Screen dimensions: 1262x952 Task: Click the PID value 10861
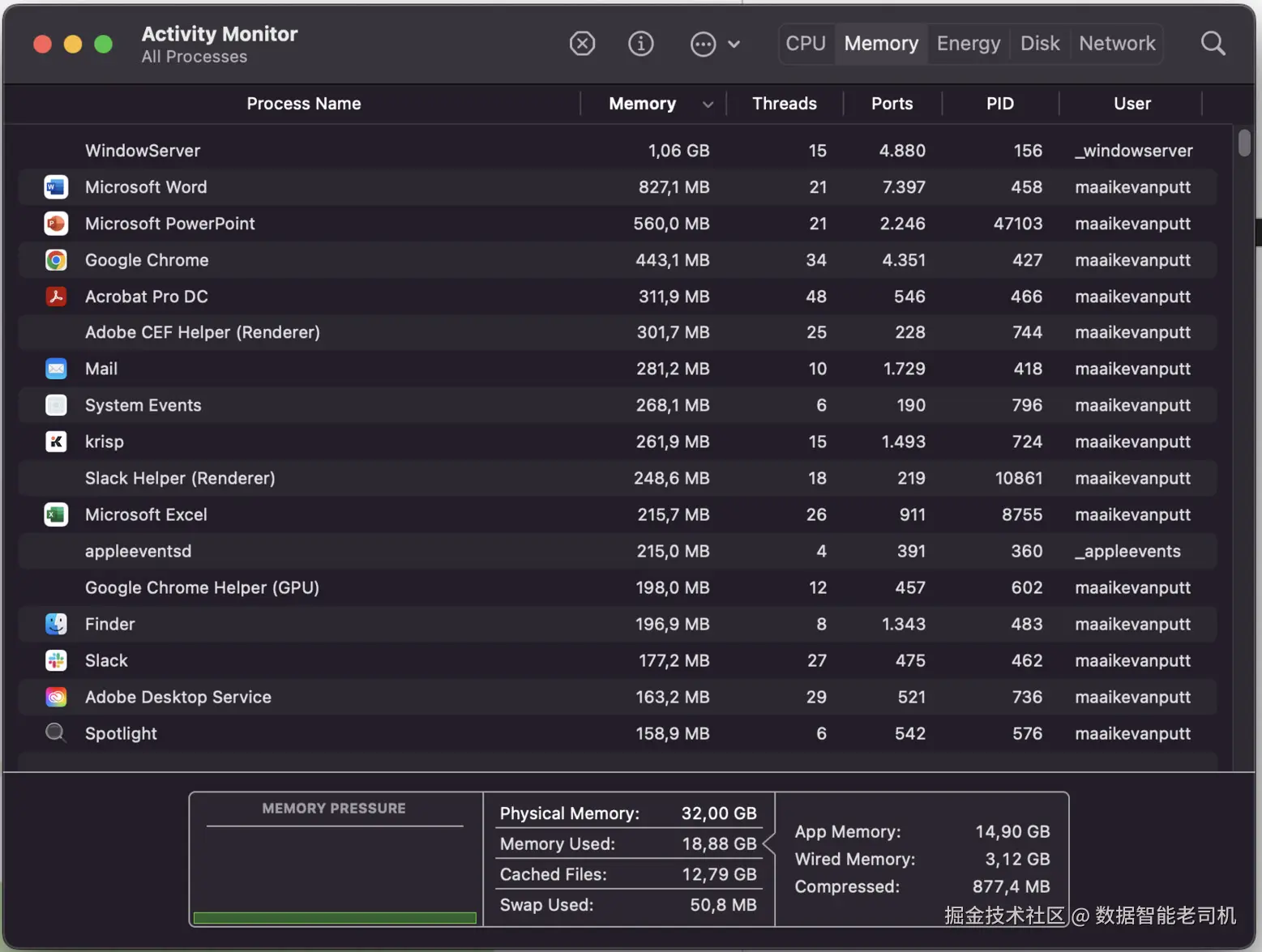1019,478
